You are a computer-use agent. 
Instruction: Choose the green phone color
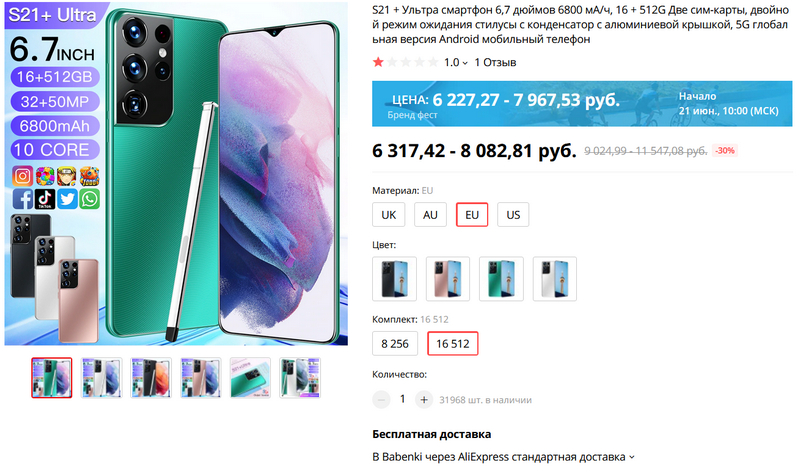point(500,279)
